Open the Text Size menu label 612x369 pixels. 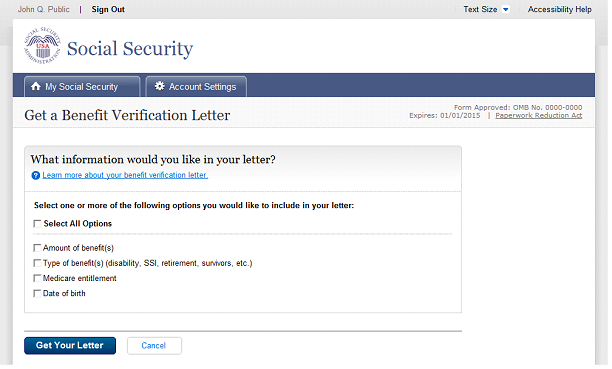click(480, 9)
